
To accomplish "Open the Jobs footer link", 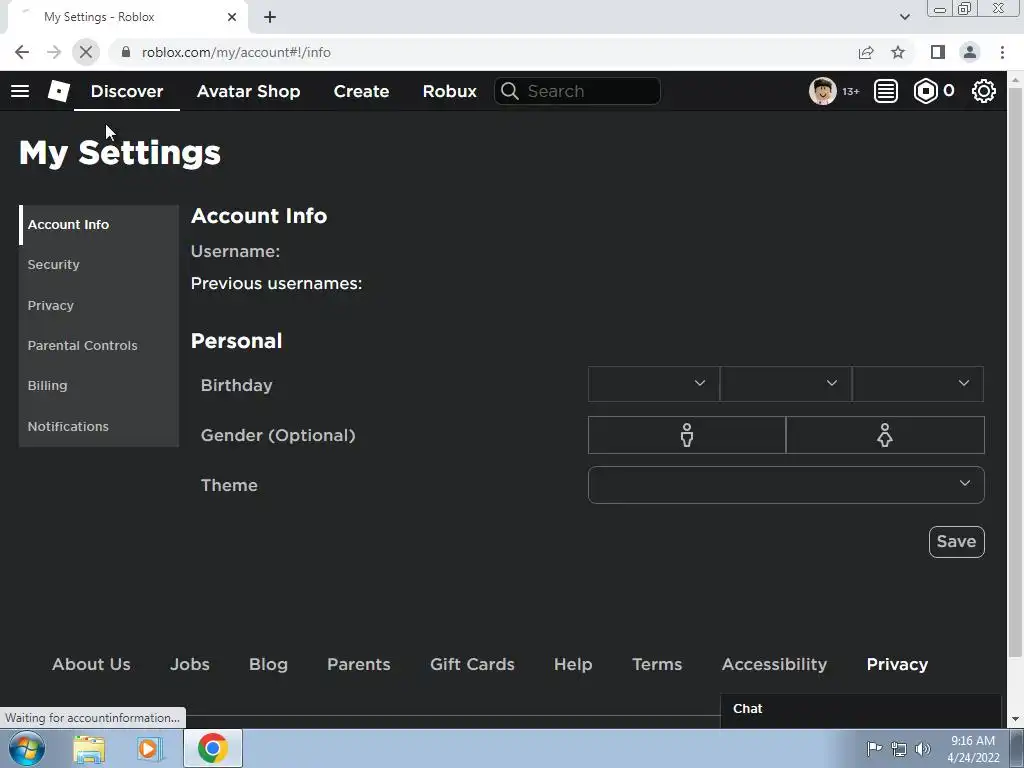I will coord(189,664).
